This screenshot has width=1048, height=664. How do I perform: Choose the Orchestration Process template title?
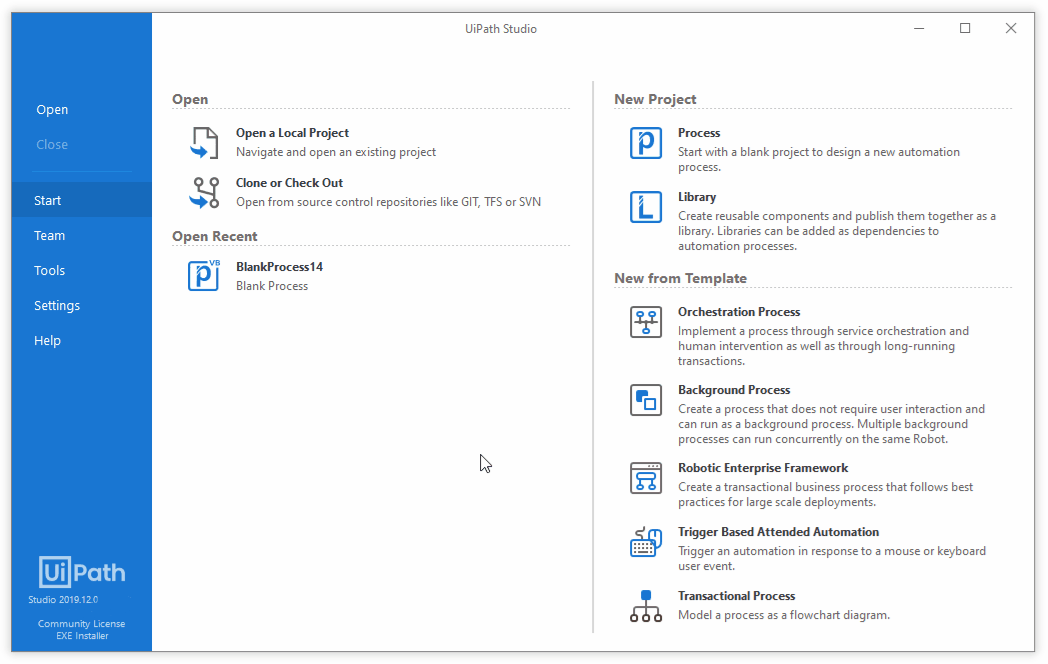tap(739, 312)
